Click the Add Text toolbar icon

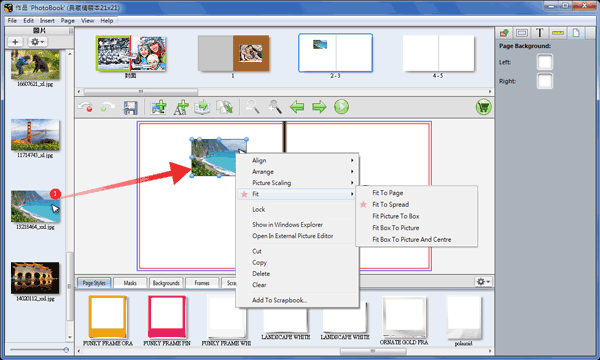181,107
